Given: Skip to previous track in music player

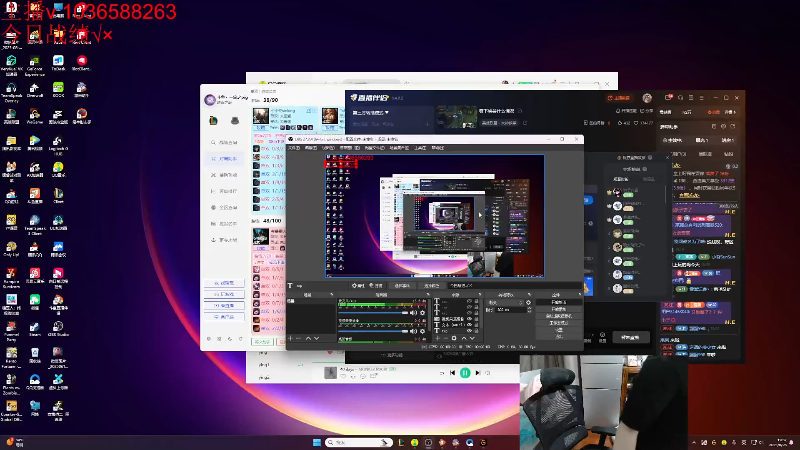Looking at the screenshot, I should pos(453,373).
